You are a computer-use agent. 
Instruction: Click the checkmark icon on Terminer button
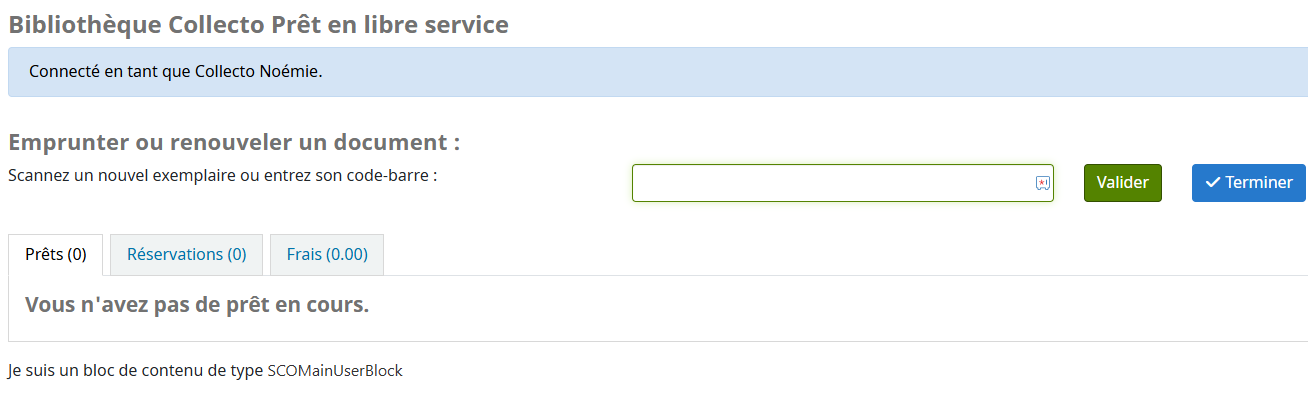(x=1213, y=183)
